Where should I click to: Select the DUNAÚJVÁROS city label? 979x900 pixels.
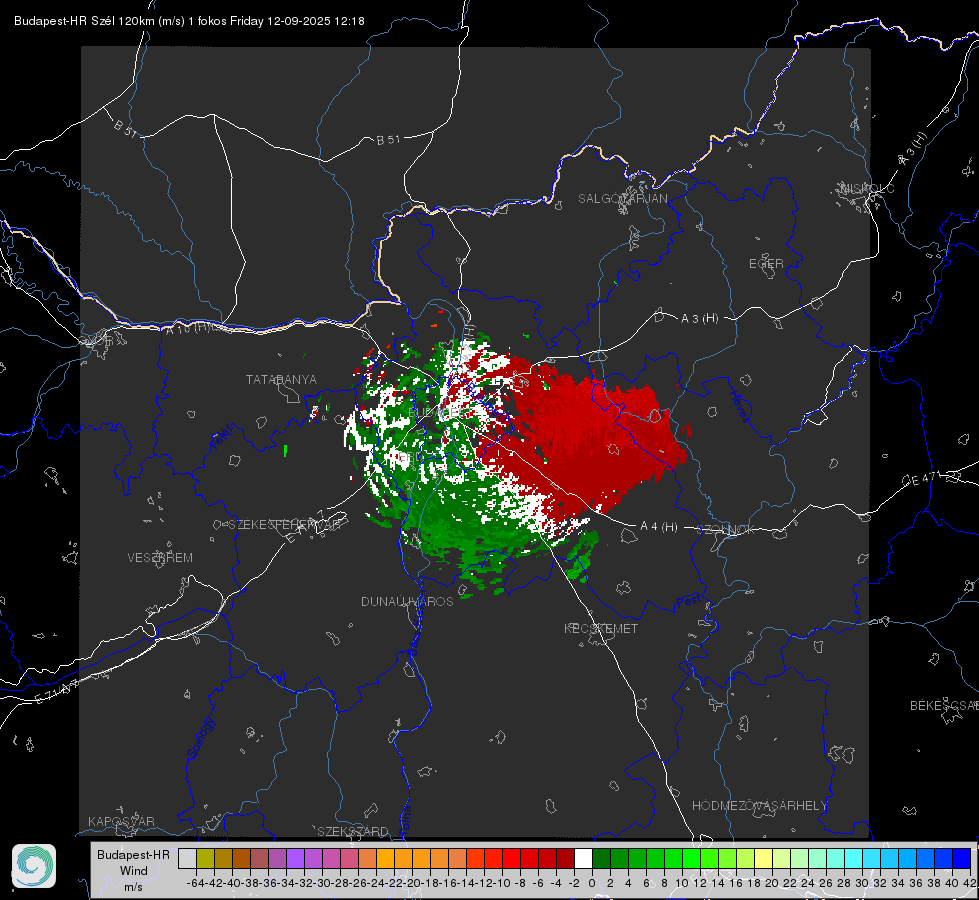point(407,601)
